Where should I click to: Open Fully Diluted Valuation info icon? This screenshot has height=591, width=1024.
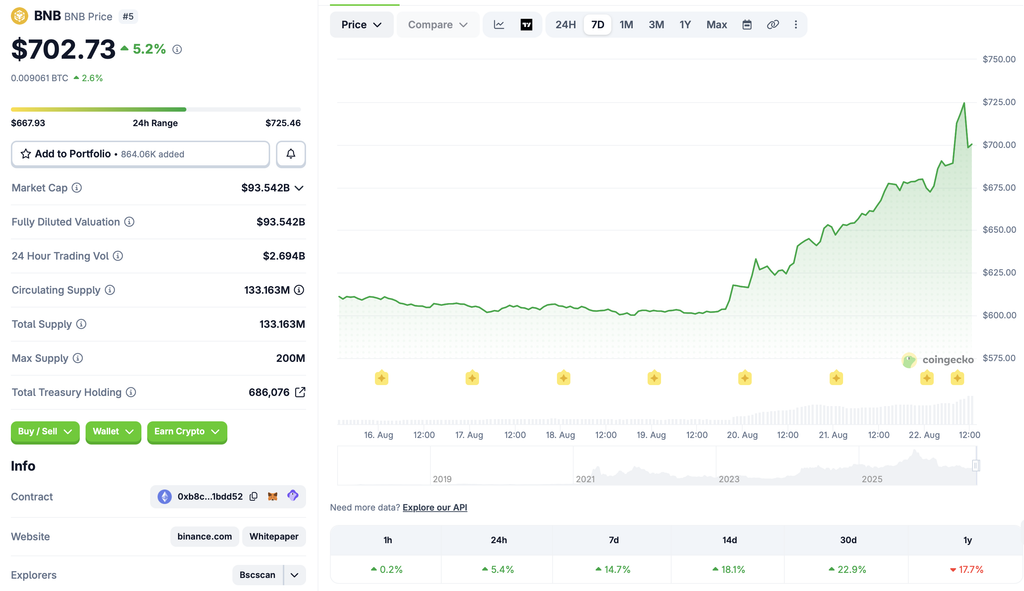click(129, 222)
